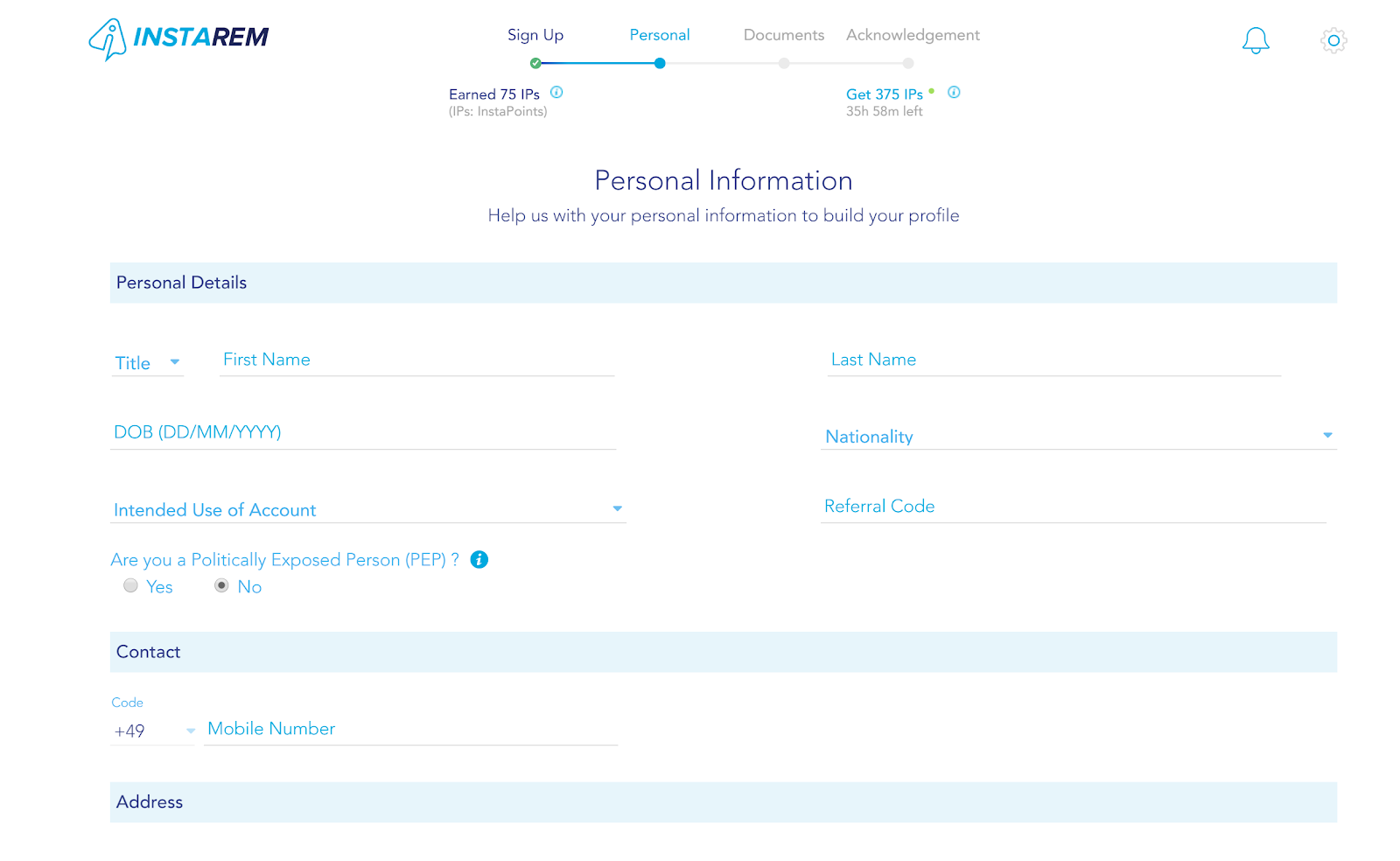Open the +49 country code dropdown

point(153,731)
